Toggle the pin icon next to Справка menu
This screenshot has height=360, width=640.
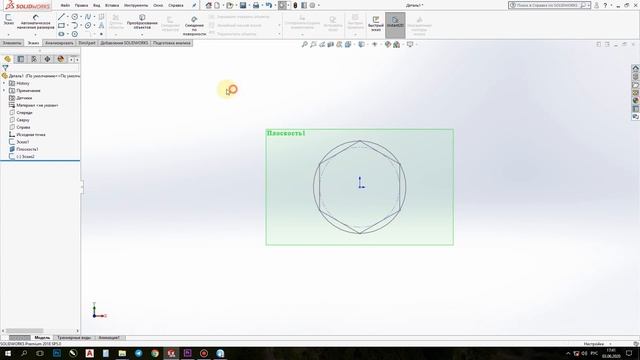click(194, 5)
